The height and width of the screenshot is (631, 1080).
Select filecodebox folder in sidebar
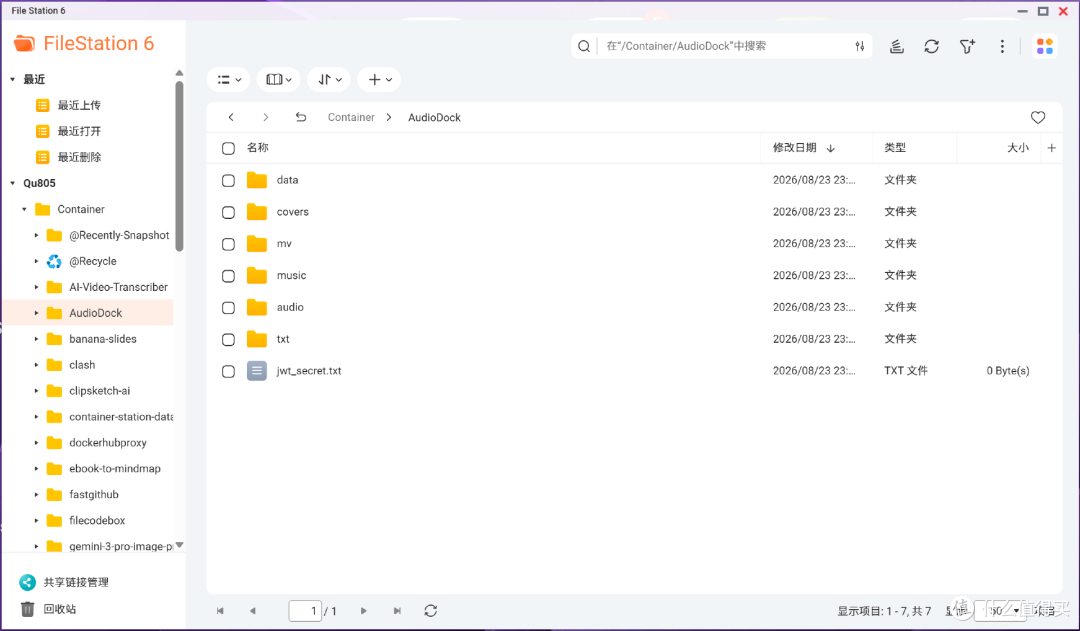[x=97, y=521]
